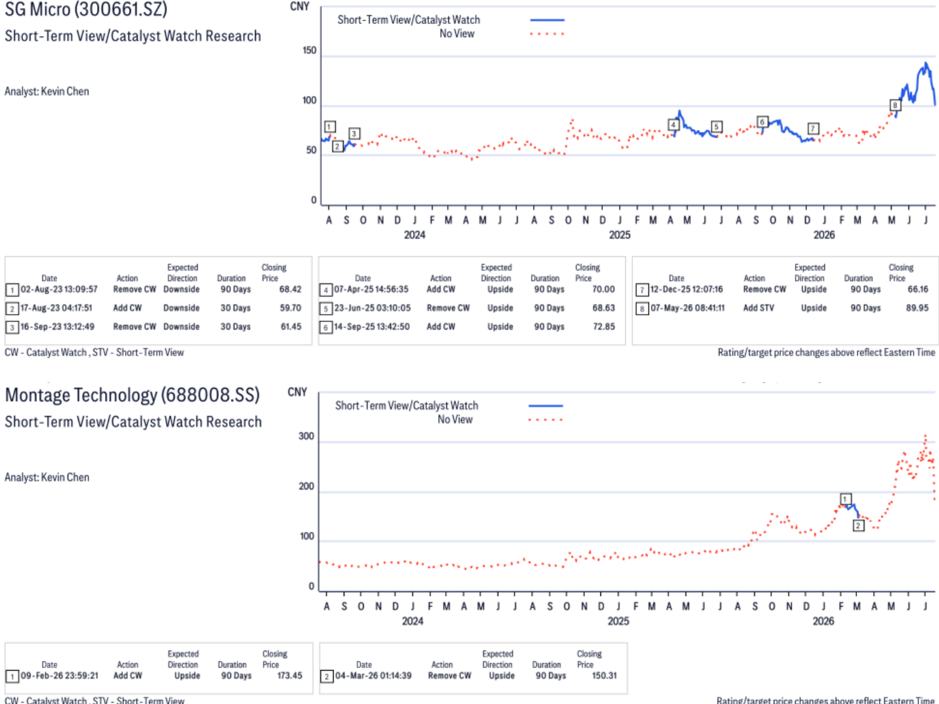The image size is (939, 704).
Task: Click closing price 150.31 in Montage table
Action: tap(603, 675)
